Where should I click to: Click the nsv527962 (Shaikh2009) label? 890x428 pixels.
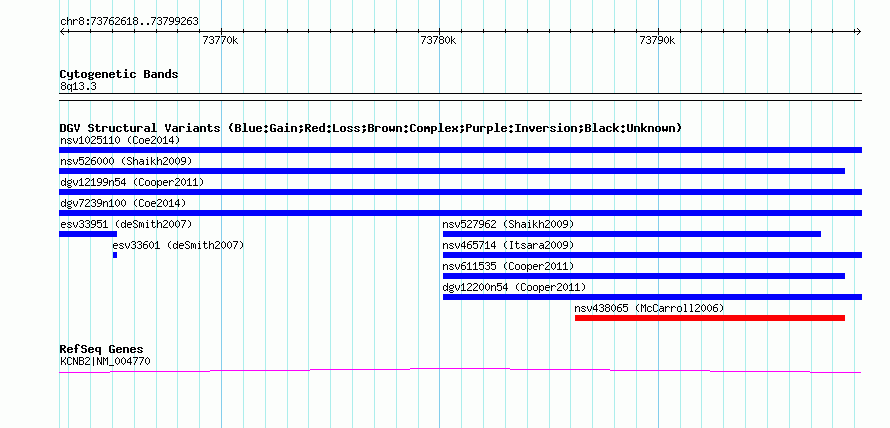[509, 224]
